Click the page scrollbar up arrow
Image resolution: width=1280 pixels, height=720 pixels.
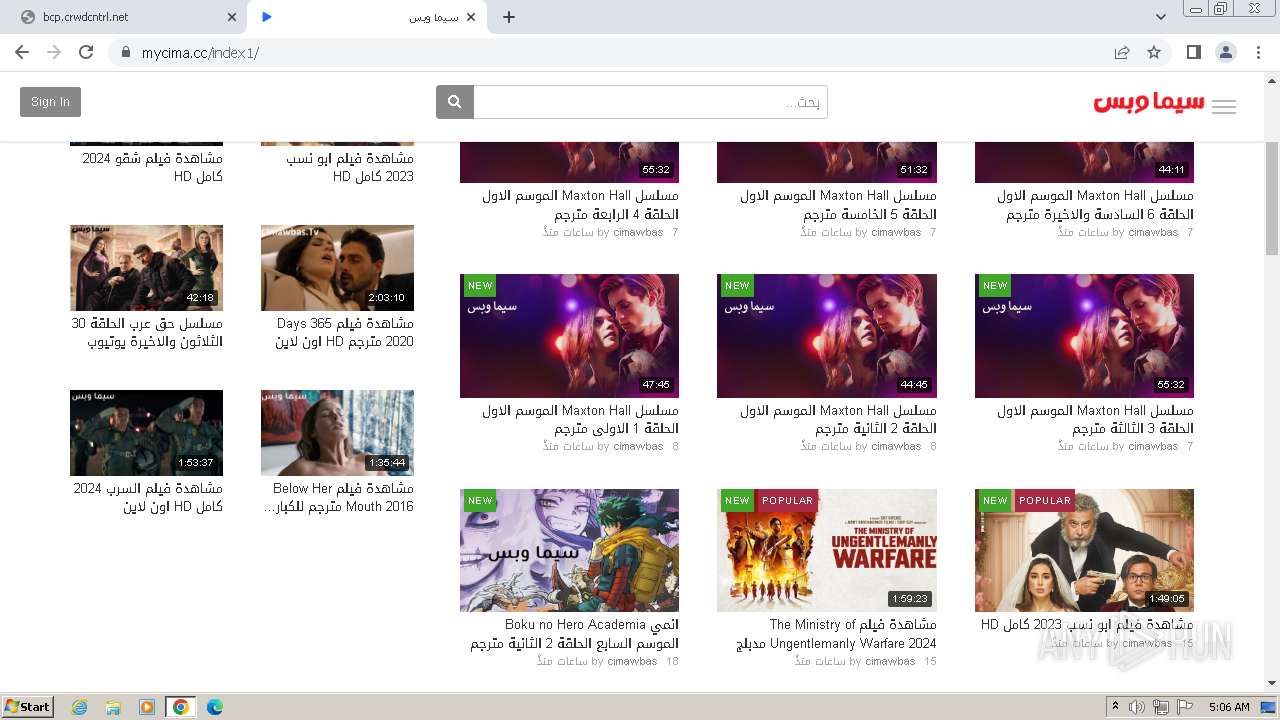click(x=1272, y=80)
